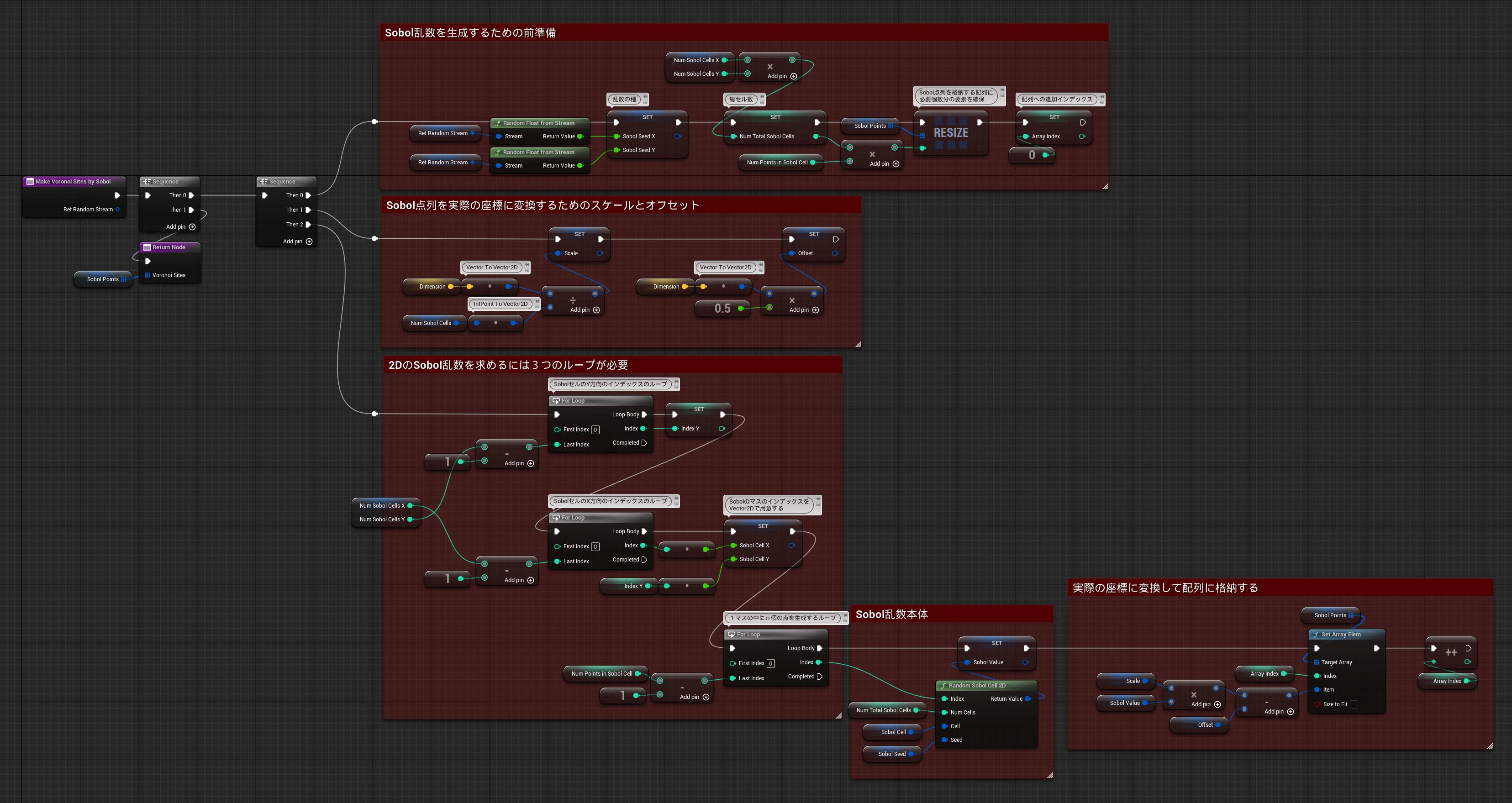Select the Num Sobol Cells variable node
Viewport: 1512px width, 803px height.
click(434, 323)
